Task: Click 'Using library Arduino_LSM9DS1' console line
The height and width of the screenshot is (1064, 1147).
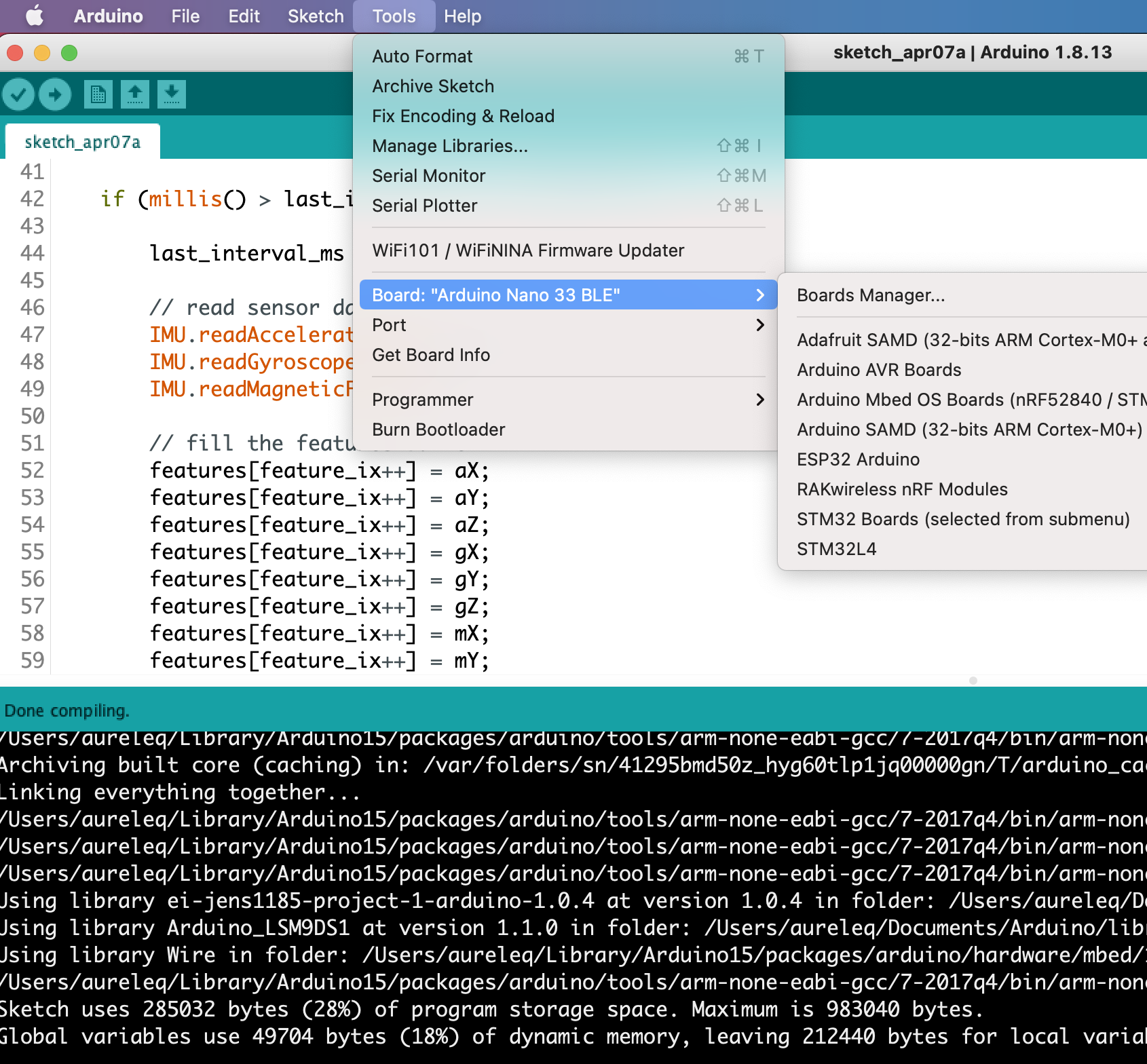Action: tap(573, 928)
